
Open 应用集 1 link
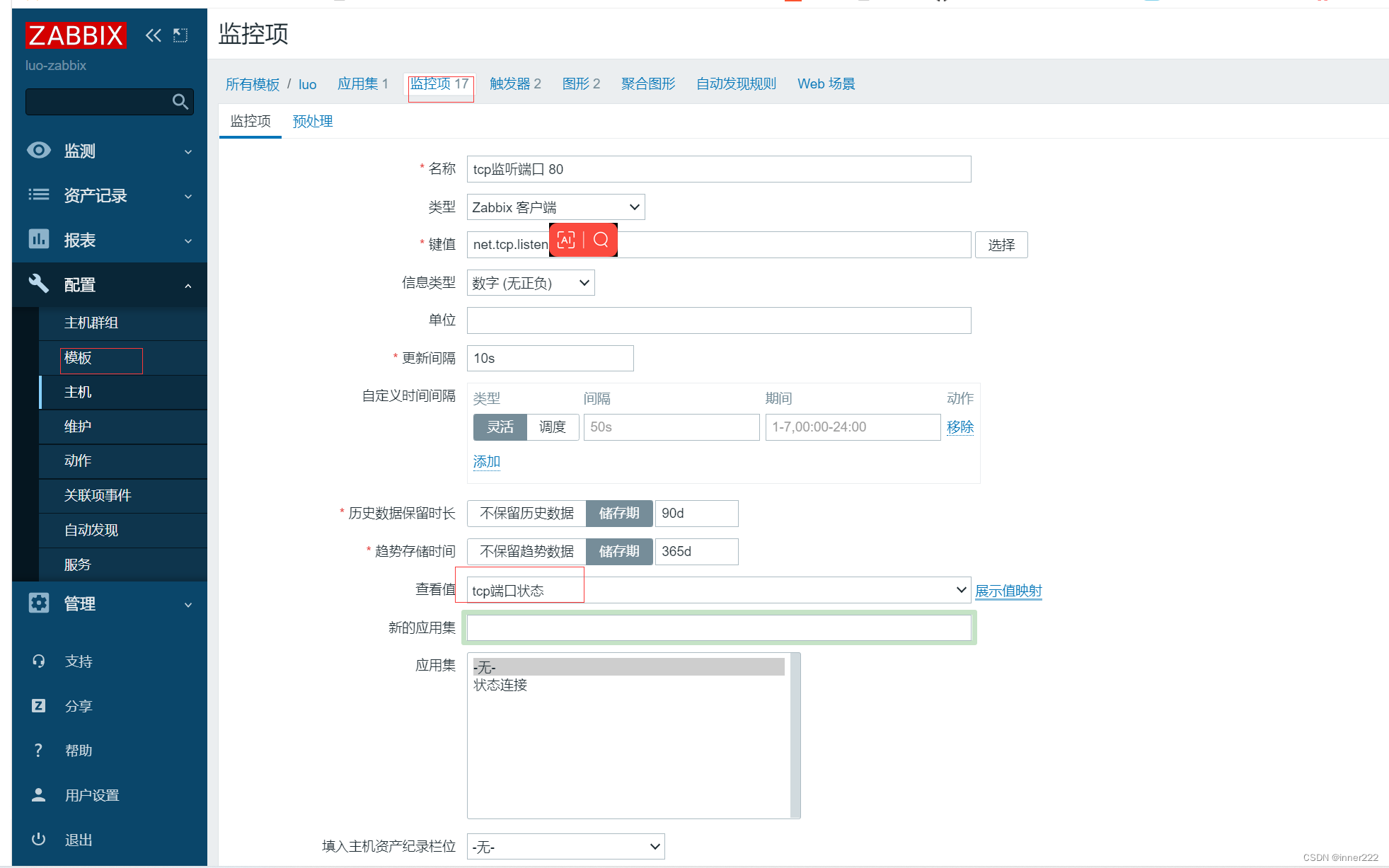(x=363, y=84)
